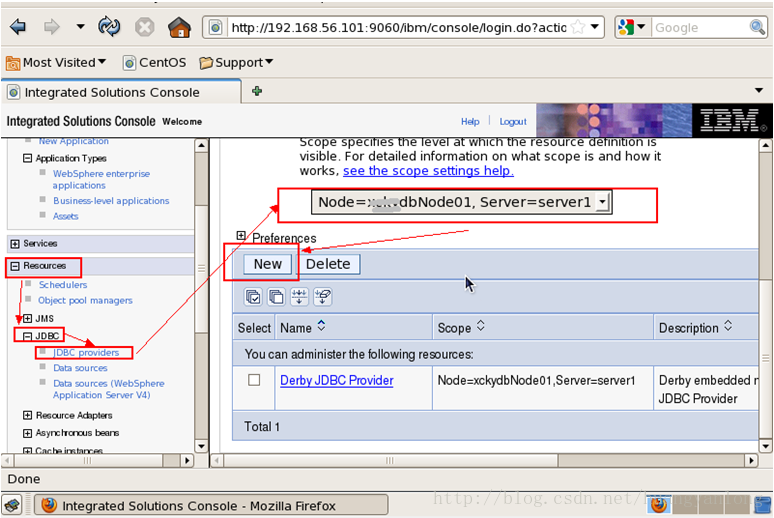The height and width of the screenshot is (518, 774).
Task: Bookmark this page with the star icon
Action: pos(578,27)
